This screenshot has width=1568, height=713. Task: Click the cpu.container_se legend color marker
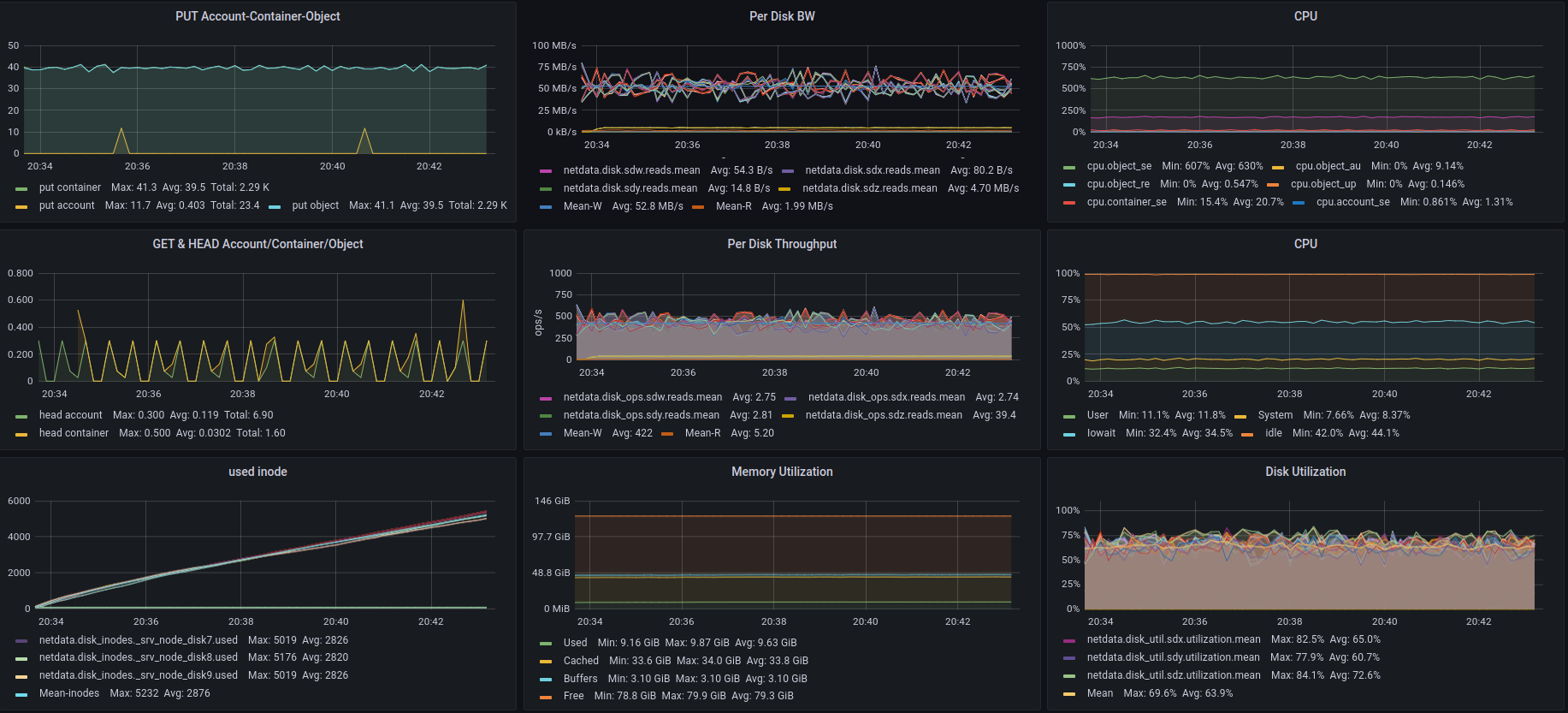click(x=1069, y=203)
